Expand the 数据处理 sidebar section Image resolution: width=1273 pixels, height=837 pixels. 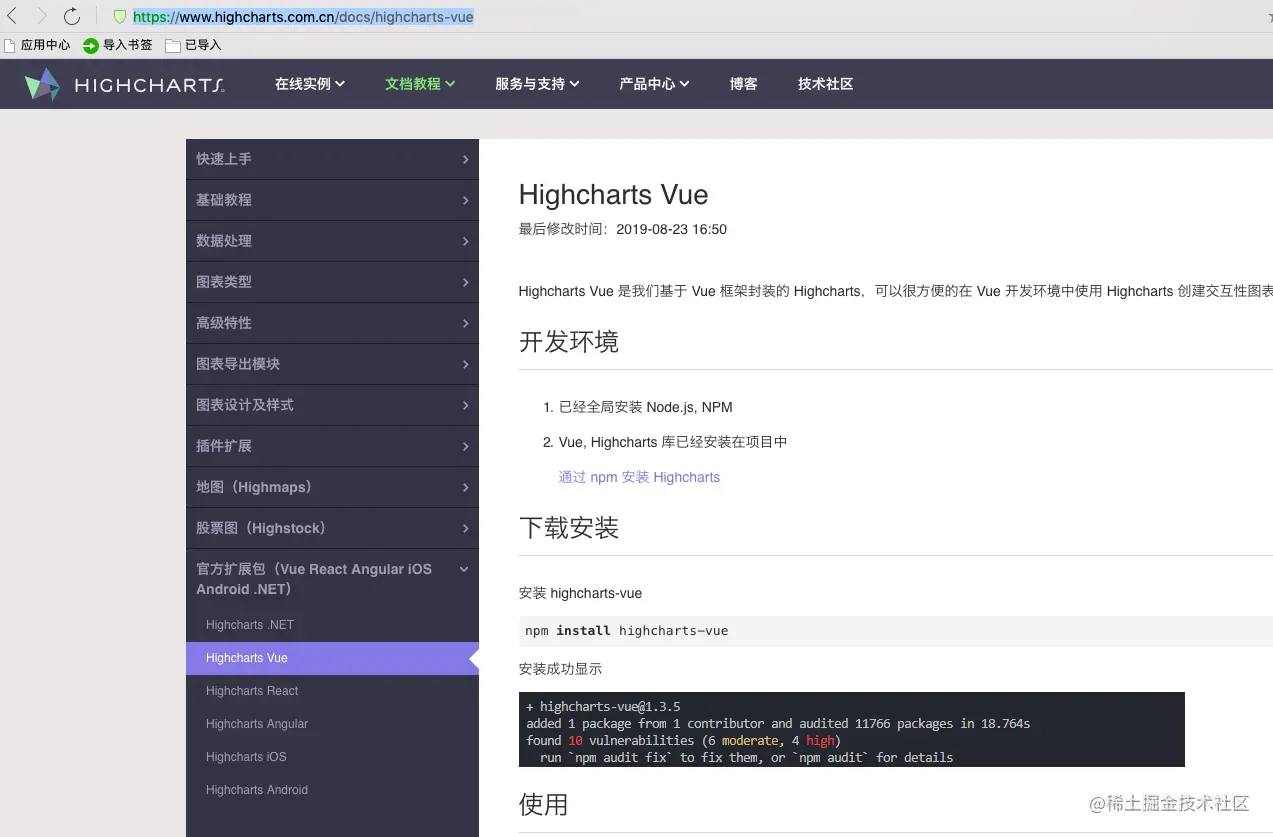[332, 241]
